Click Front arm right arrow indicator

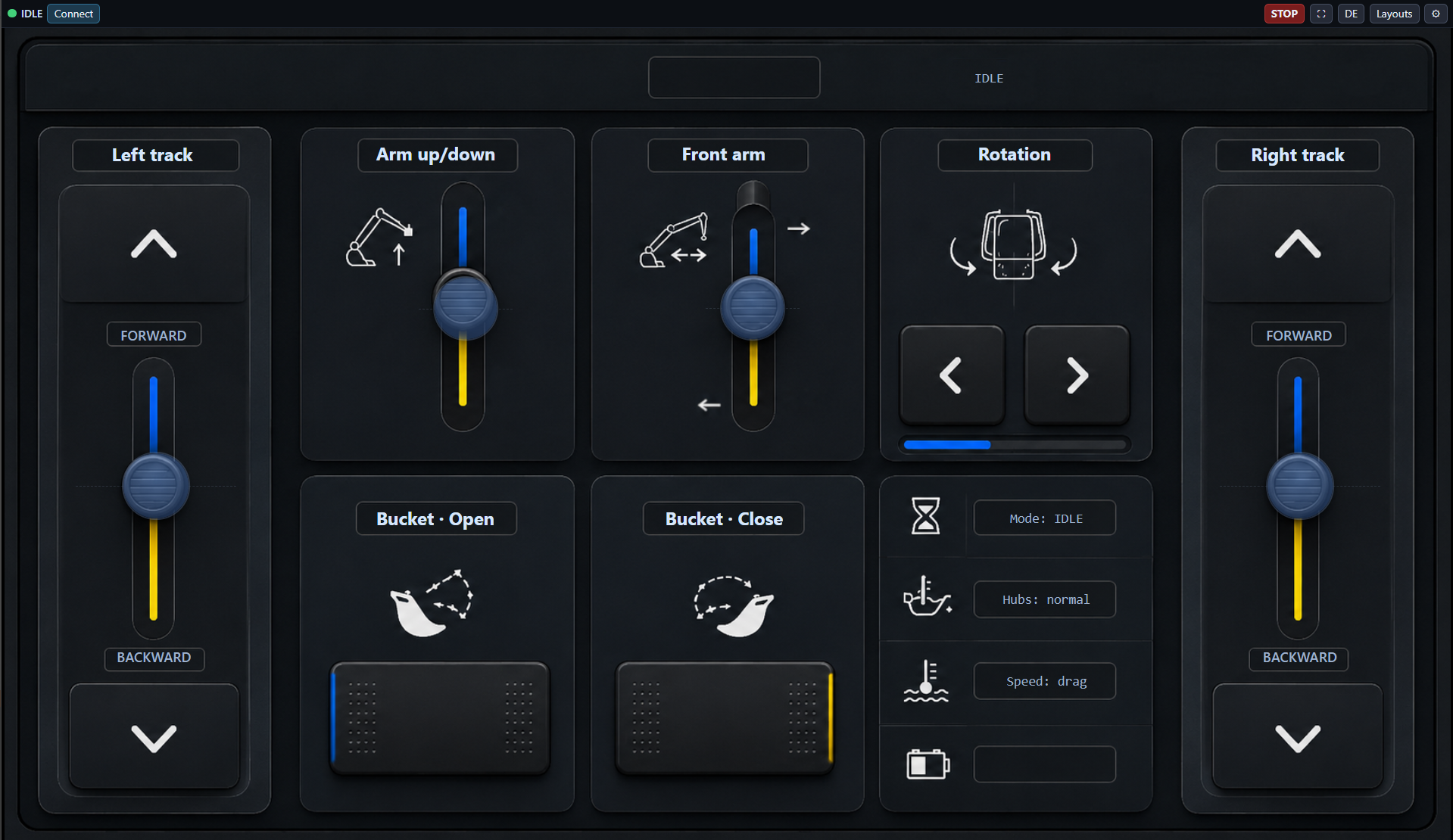tap(798, 229)
